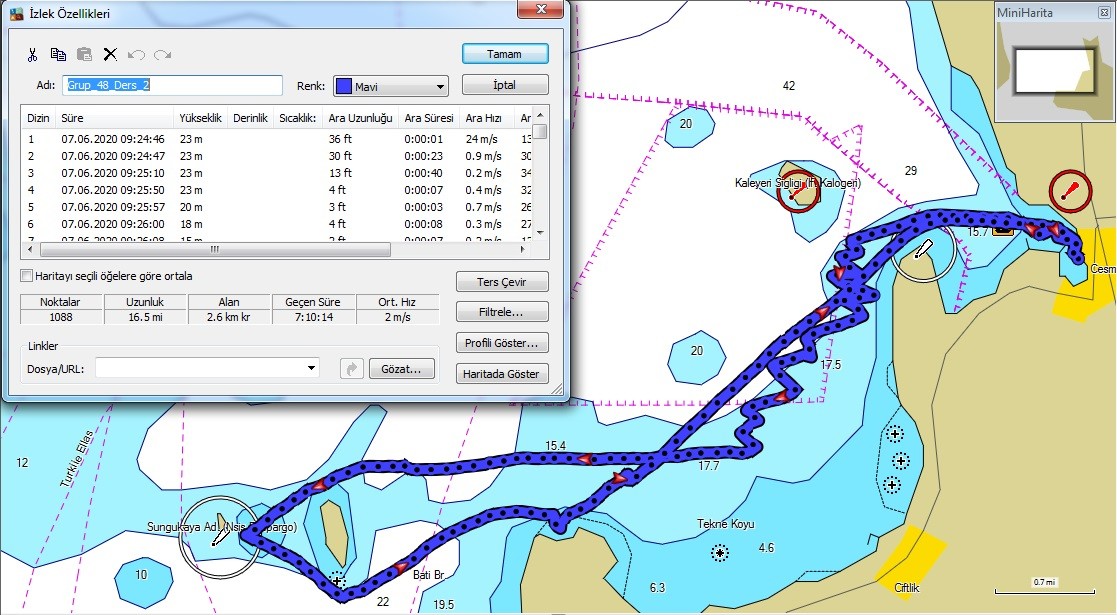The image size is (1117, 615).
Task: Click the Geçen Süre value 7:10:14
Action: pos(314,317)
